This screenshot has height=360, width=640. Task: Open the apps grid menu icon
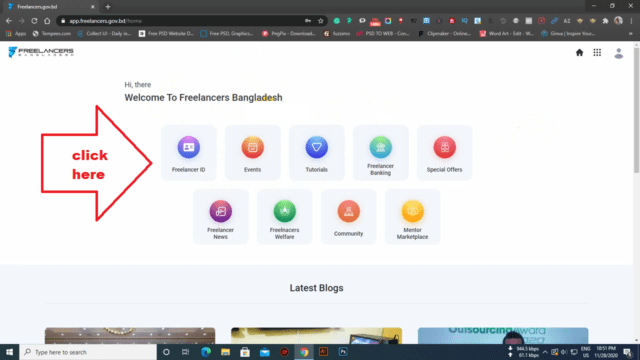pos(597,53)
